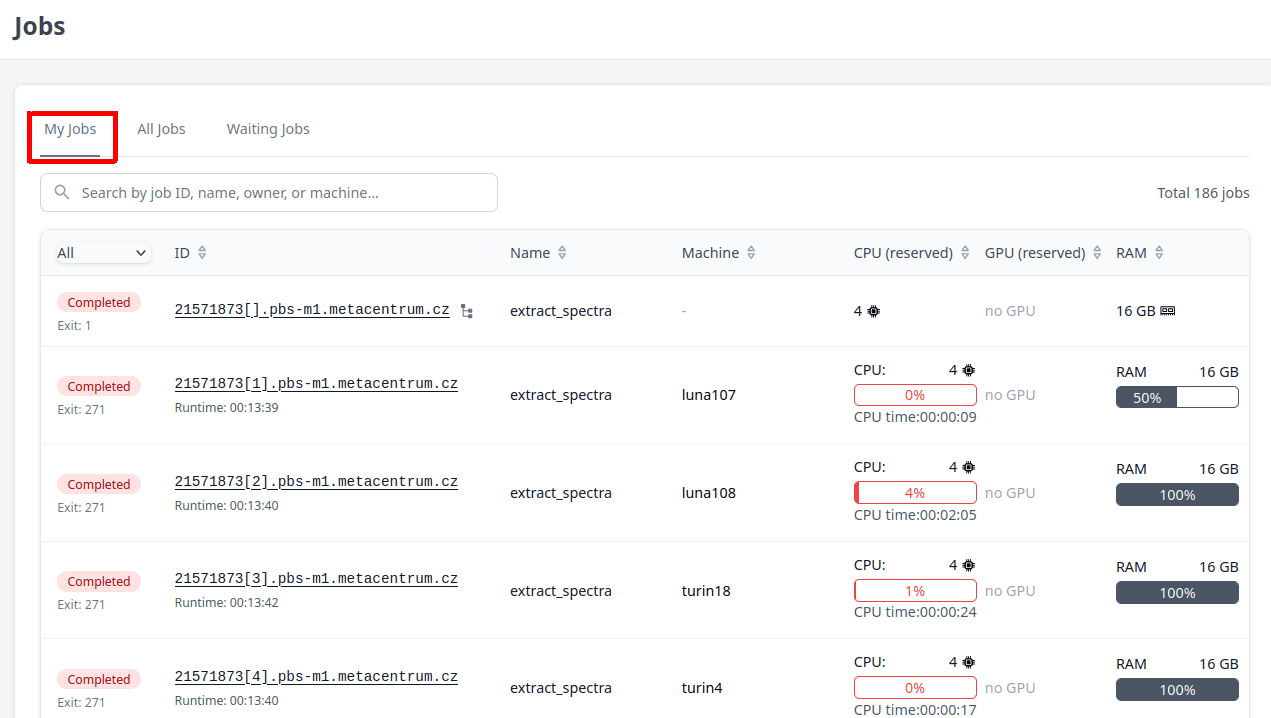Click the CPU chip icon in turin4 row
This screenshot has width=1271, height=718.
(968, 662)
